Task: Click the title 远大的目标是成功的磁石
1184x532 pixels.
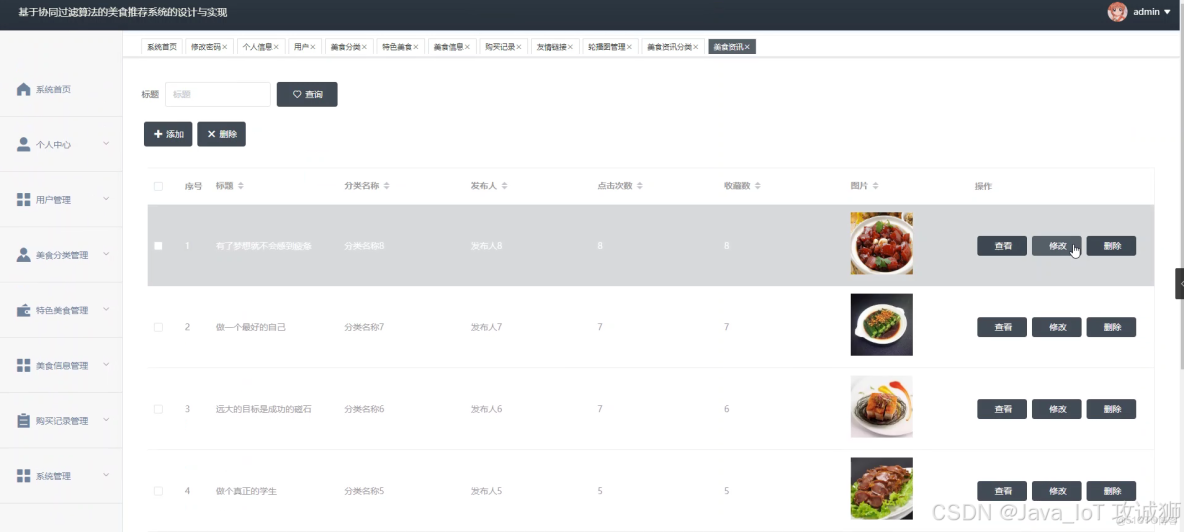Action: pyautogui.click(x=264, y=409)
